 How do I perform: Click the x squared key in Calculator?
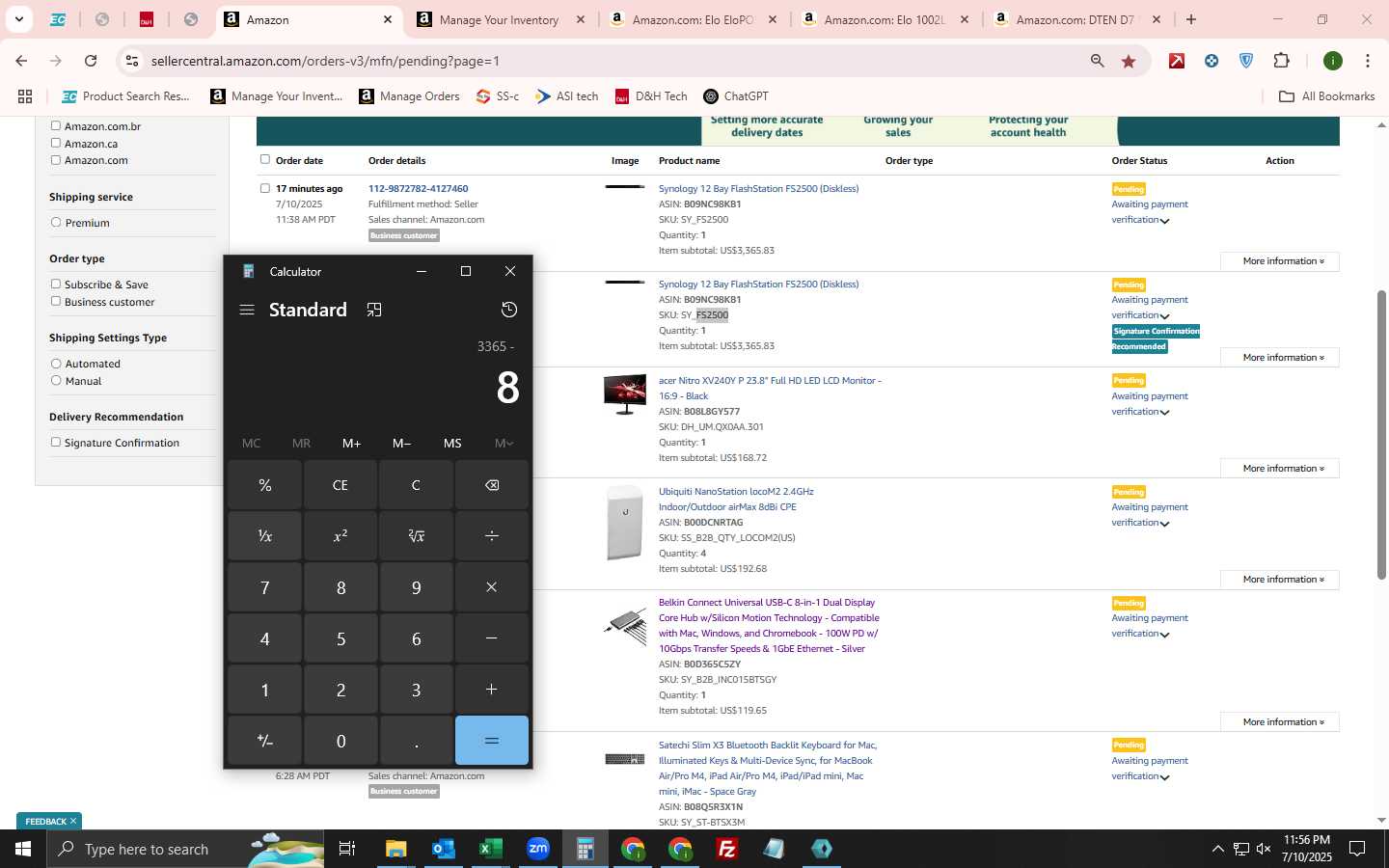340,535
